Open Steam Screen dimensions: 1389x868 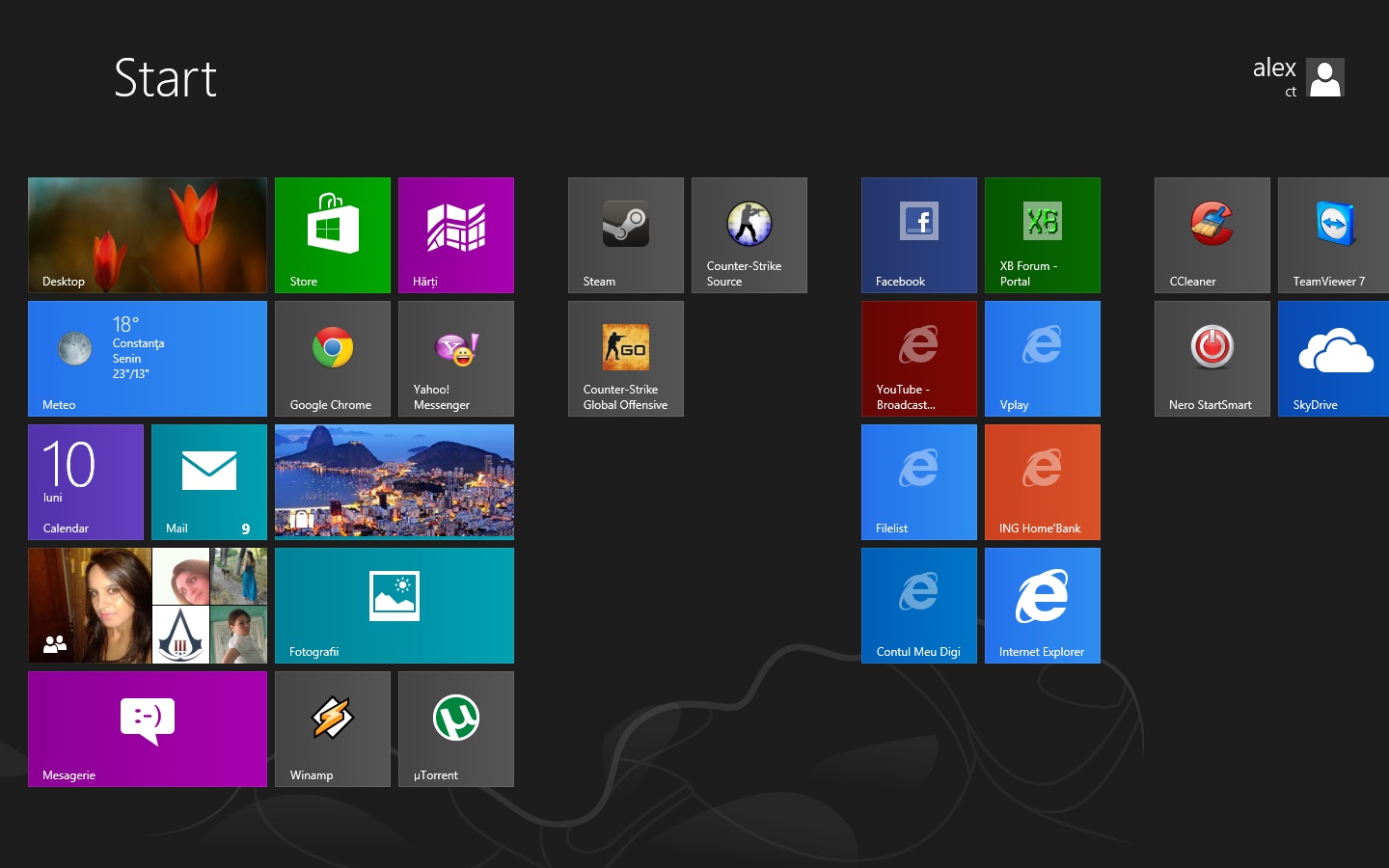pyautogui.click(x=626, y=235)
